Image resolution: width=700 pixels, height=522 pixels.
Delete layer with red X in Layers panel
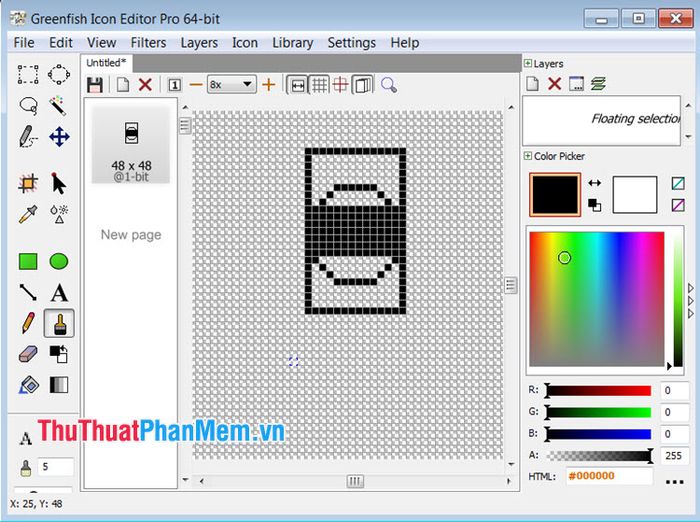[x=554, y=84]
